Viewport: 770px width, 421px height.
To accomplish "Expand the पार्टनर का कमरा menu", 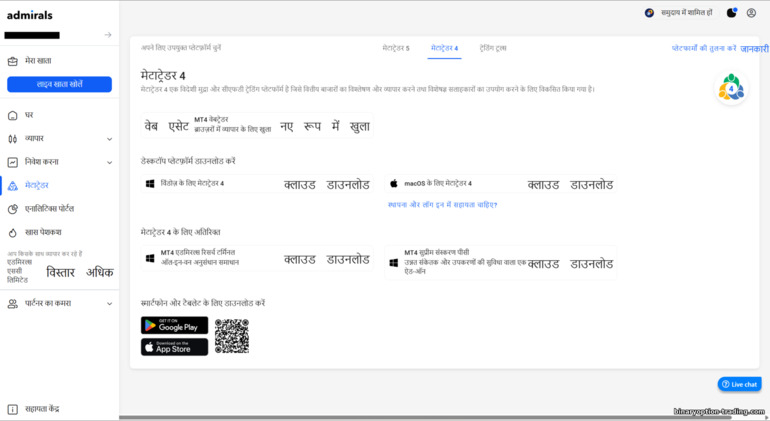I will [x=108, y=303].
